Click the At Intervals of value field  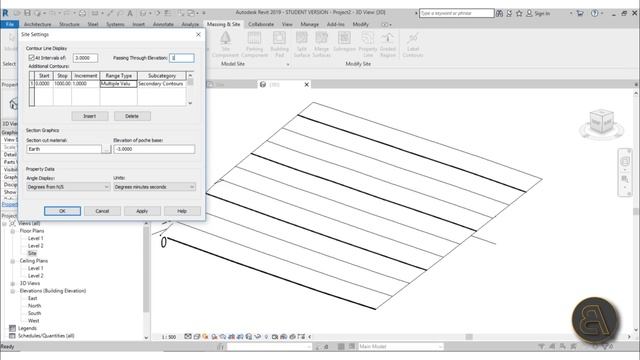pyautogui.click(x=85, y=58)
